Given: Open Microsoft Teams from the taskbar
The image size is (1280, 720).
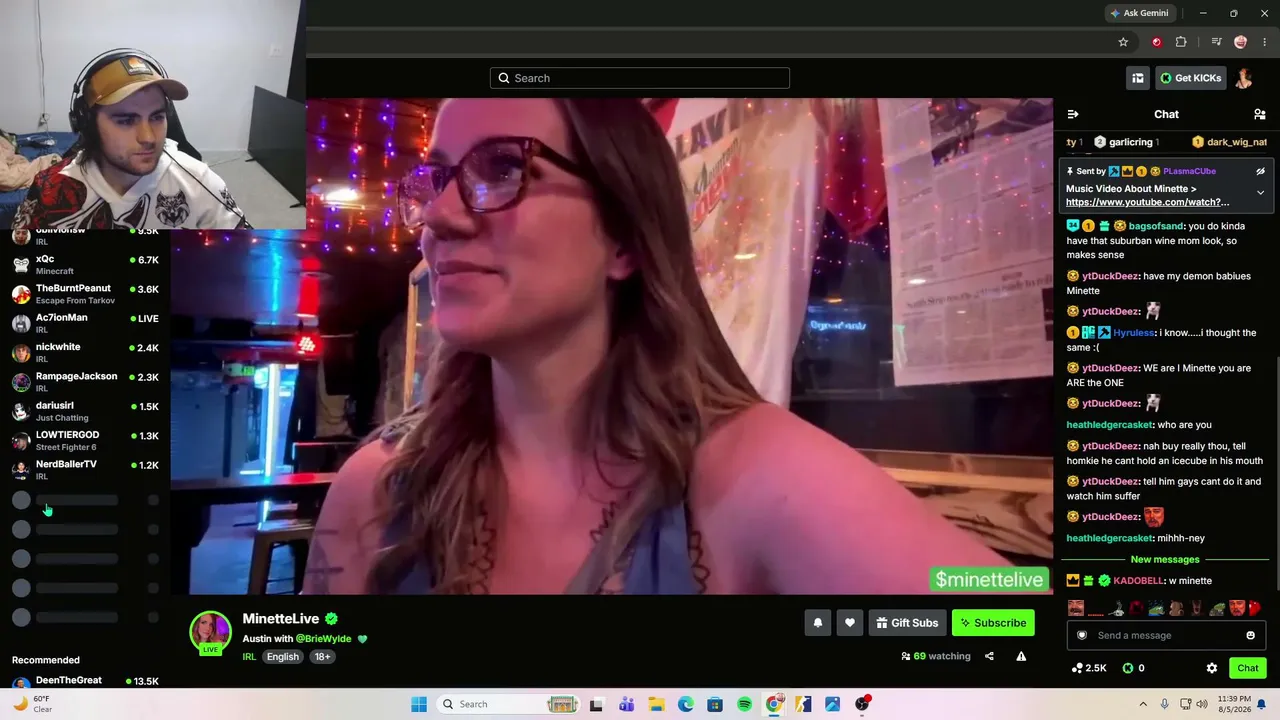Looking at the screenshot, I should (627, 704).
